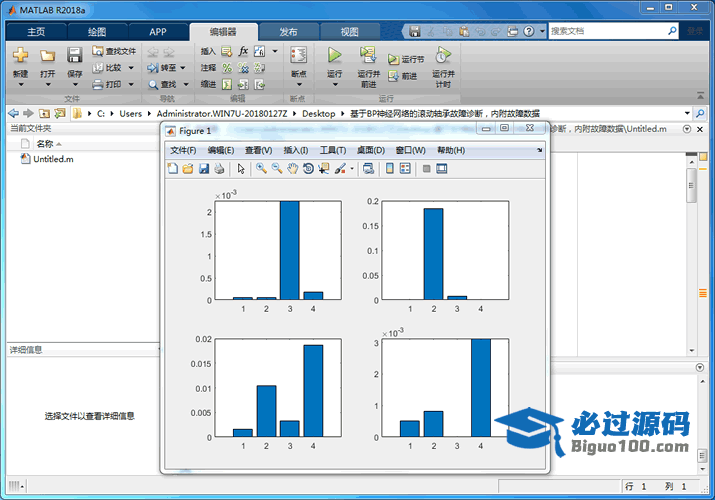
Task: Select the zoom in tool in Figure 1
Action: (261, 169)
